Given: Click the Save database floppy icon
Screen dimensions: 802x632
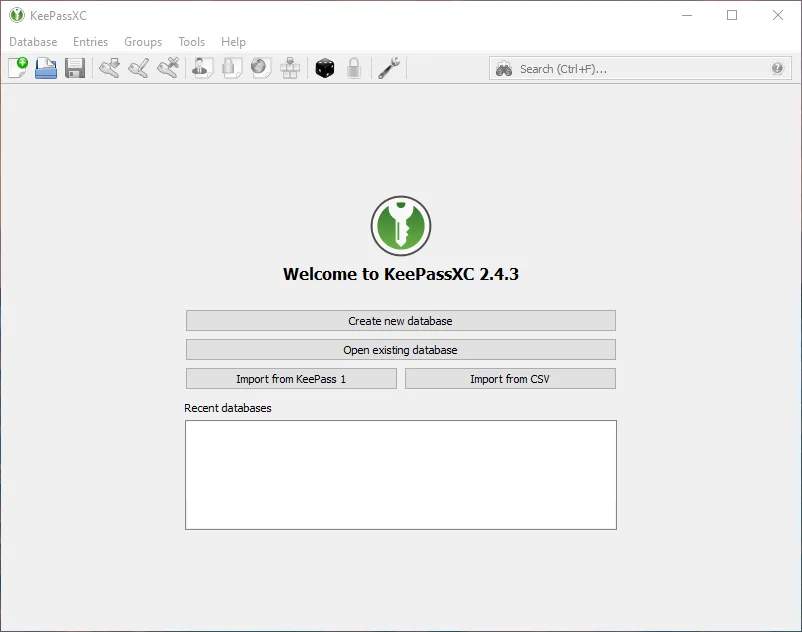Looking at the screenshot, I should pos(75,68).
